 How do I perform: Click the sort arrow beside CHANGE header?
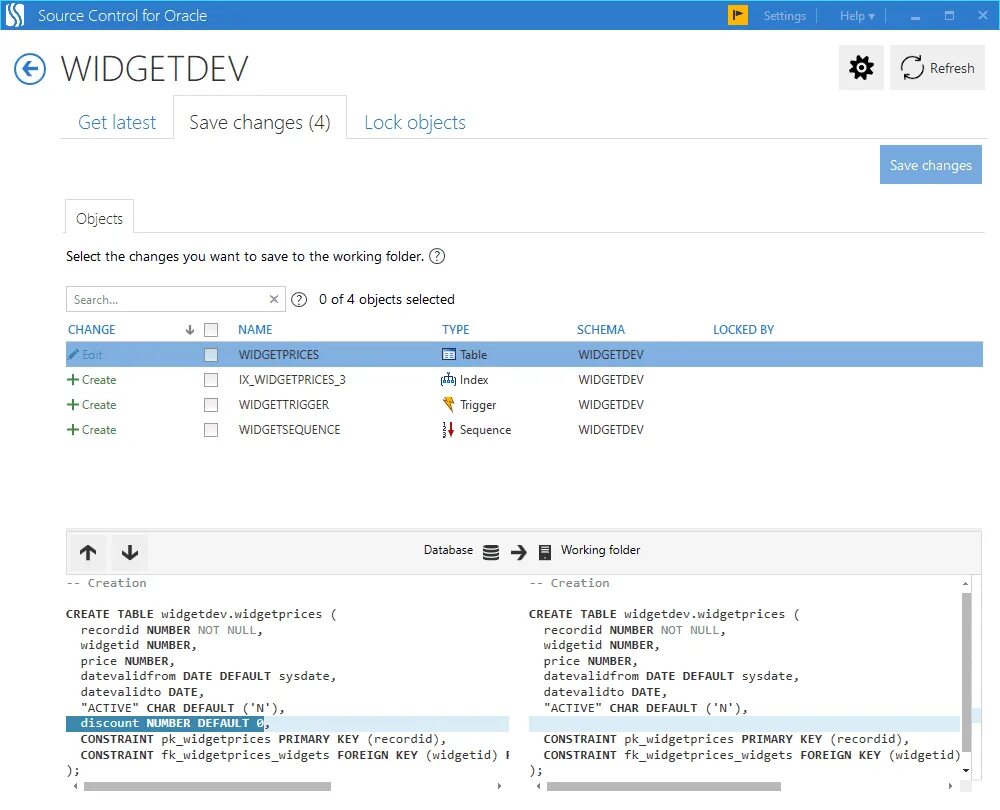(x=189, y=330)
